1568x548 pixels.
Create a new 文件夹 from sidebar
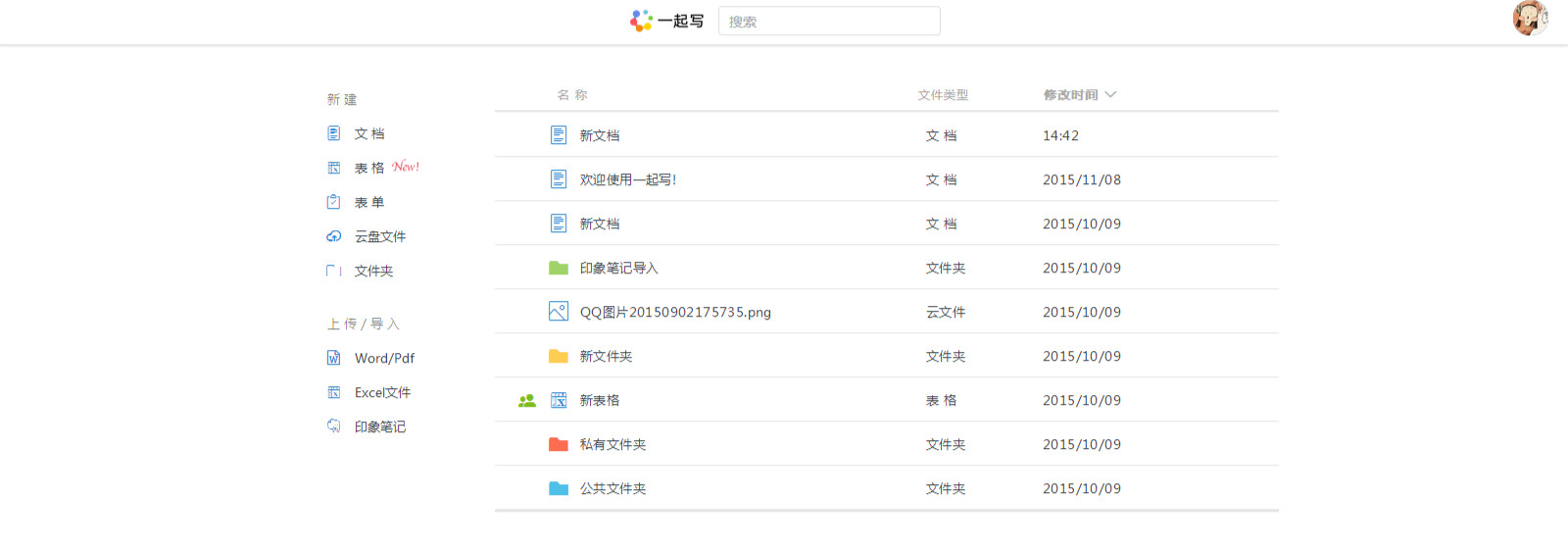[x=373, y=271]
